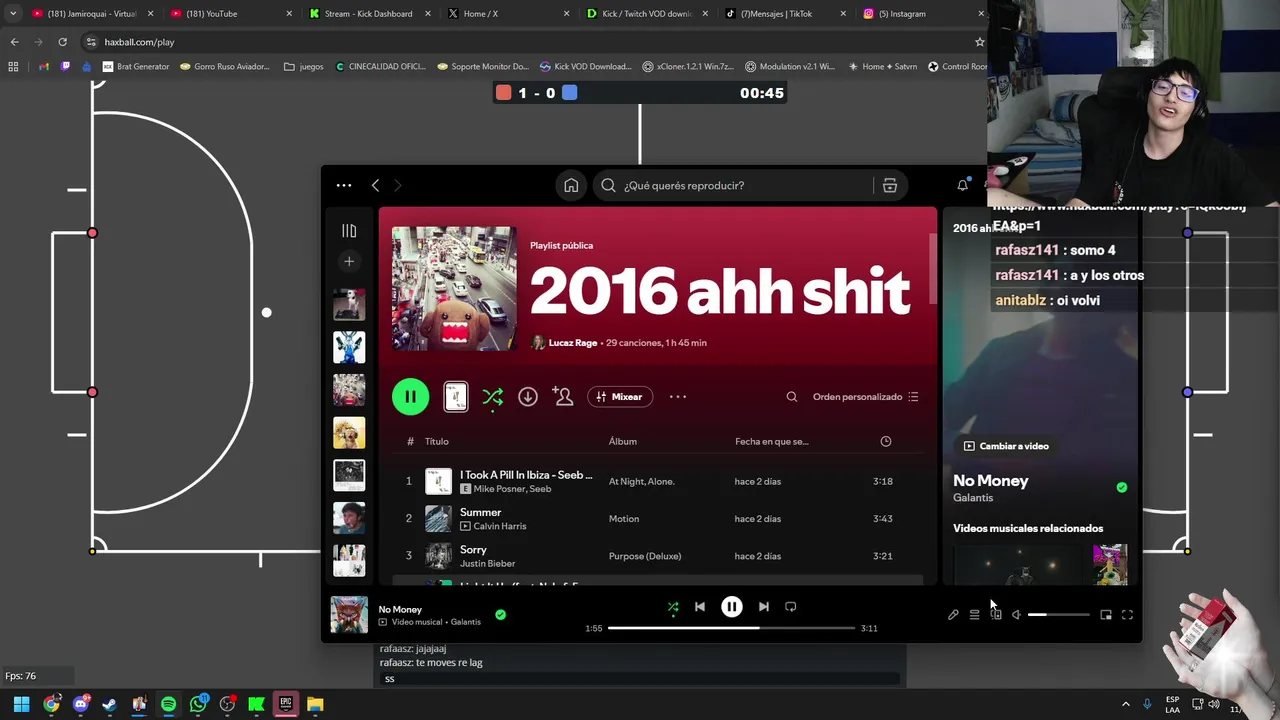Viewport: 1280px width, 720px height.
Task: Click the playlist cover image with Domo
Action: (x=454, y=288)
